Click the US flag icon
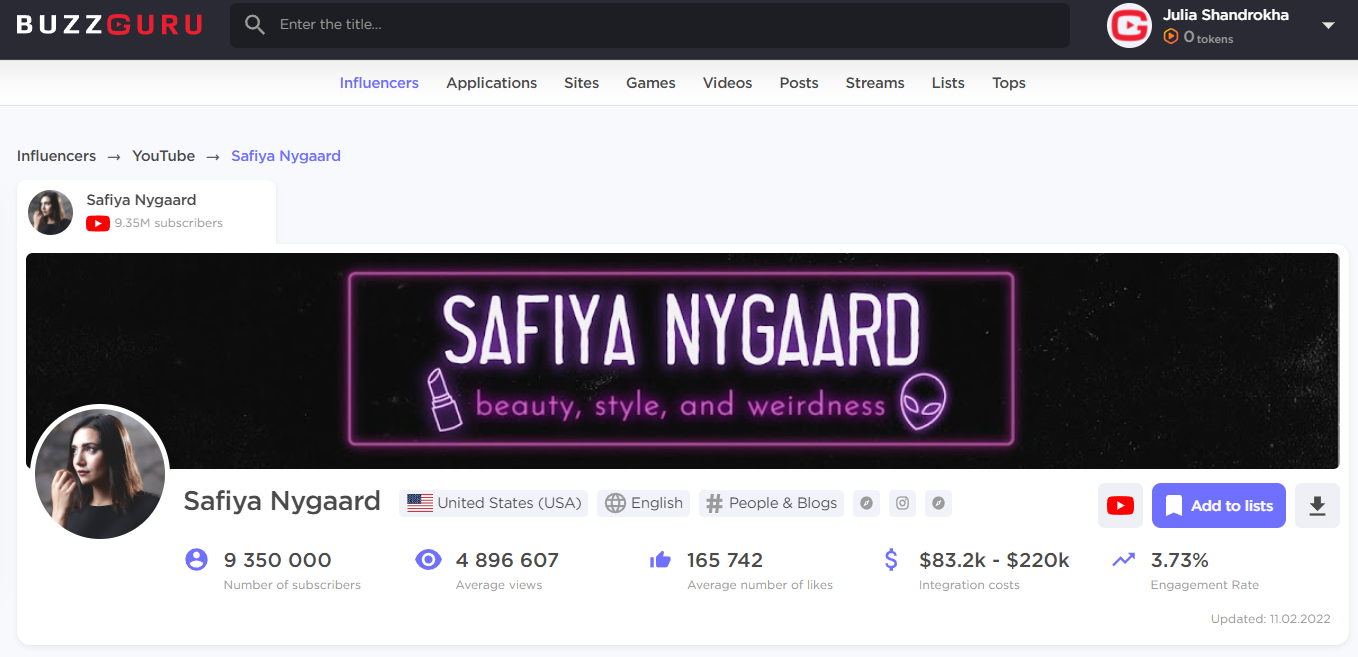 (420, 503)
